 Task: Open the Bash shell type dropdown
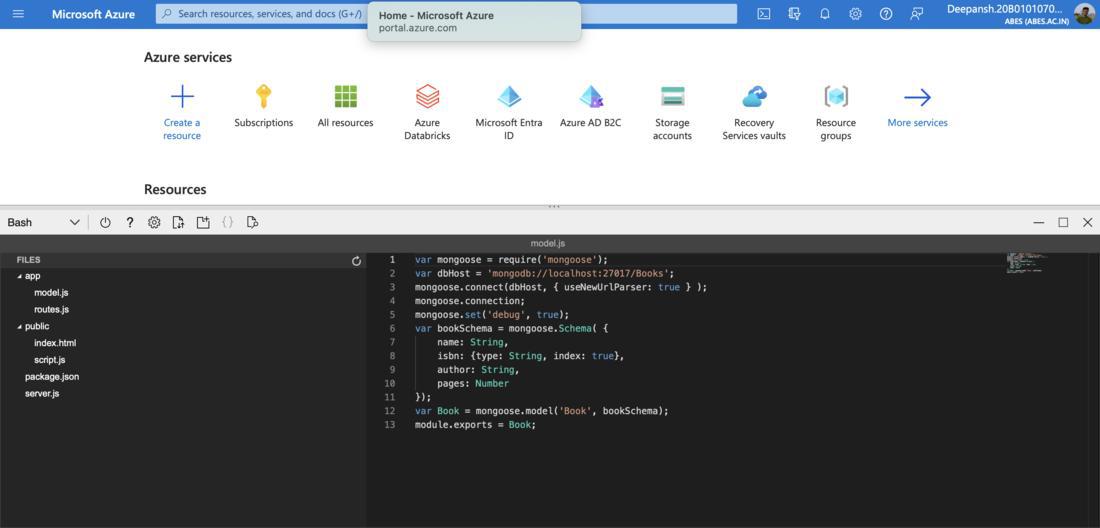pyautogui.click(x=43, y=222)
